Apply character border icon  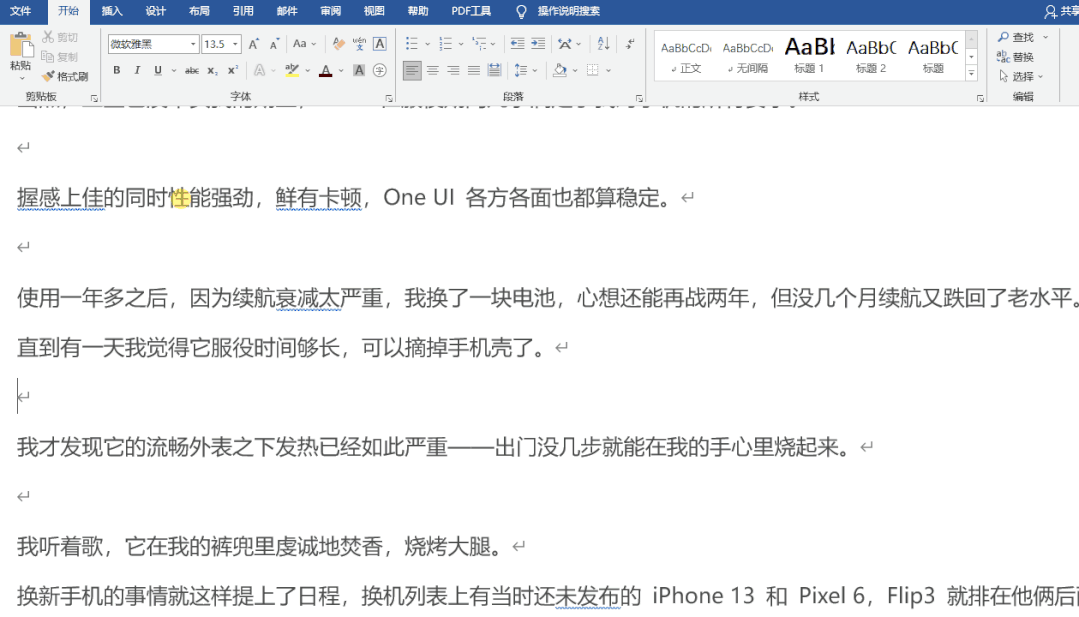tap(380, 44)
